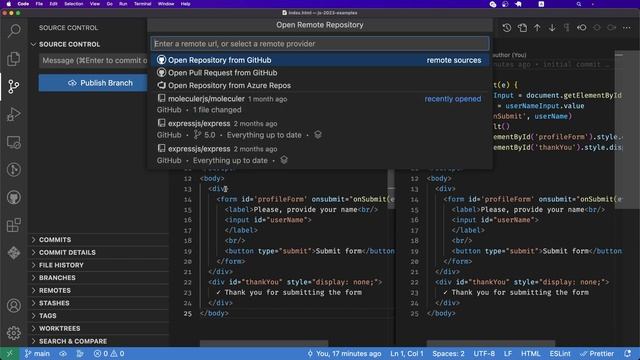
Task: Click eye icon in status bar
Action: click(x=63, y=353)
